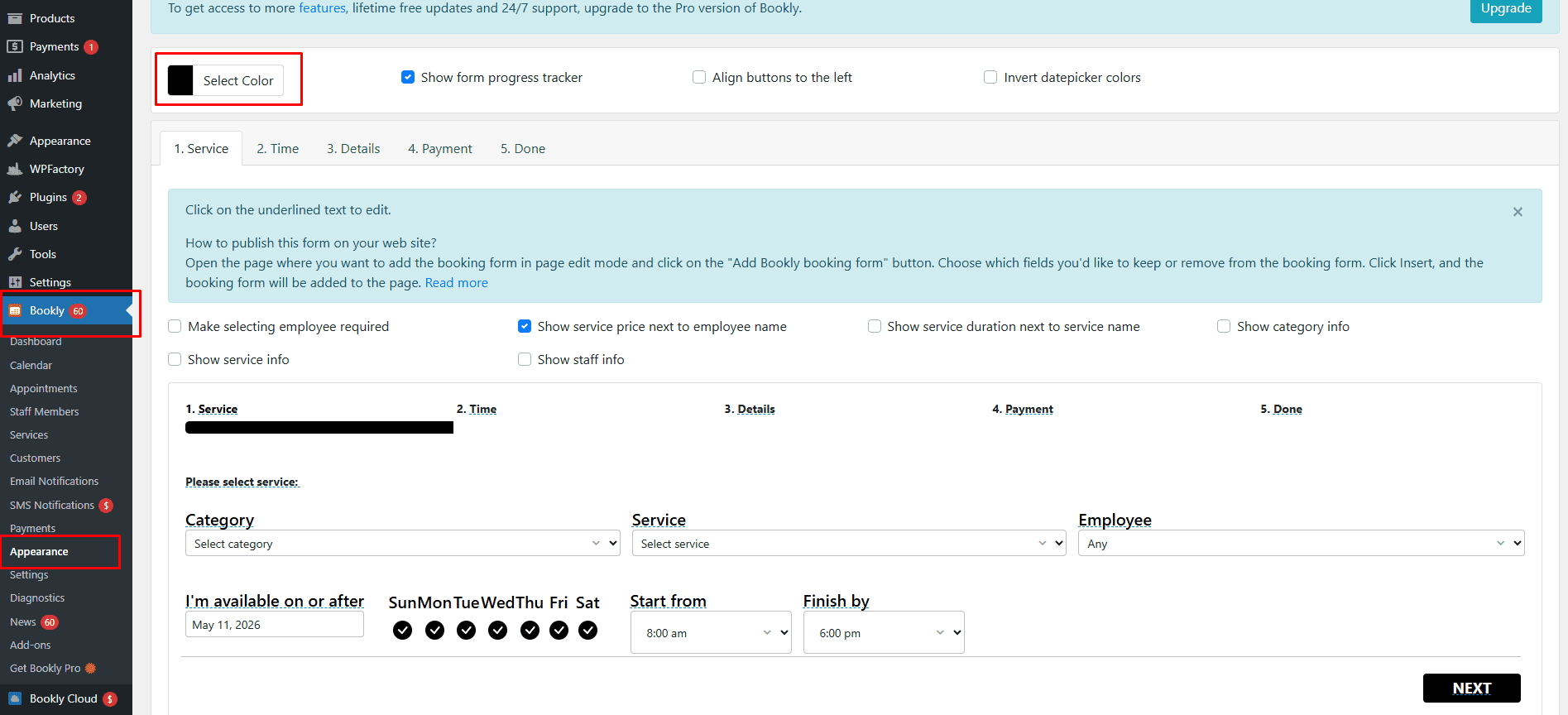Open Bookly Services submenu item
1568x715 pixels.
pos(29,434)
